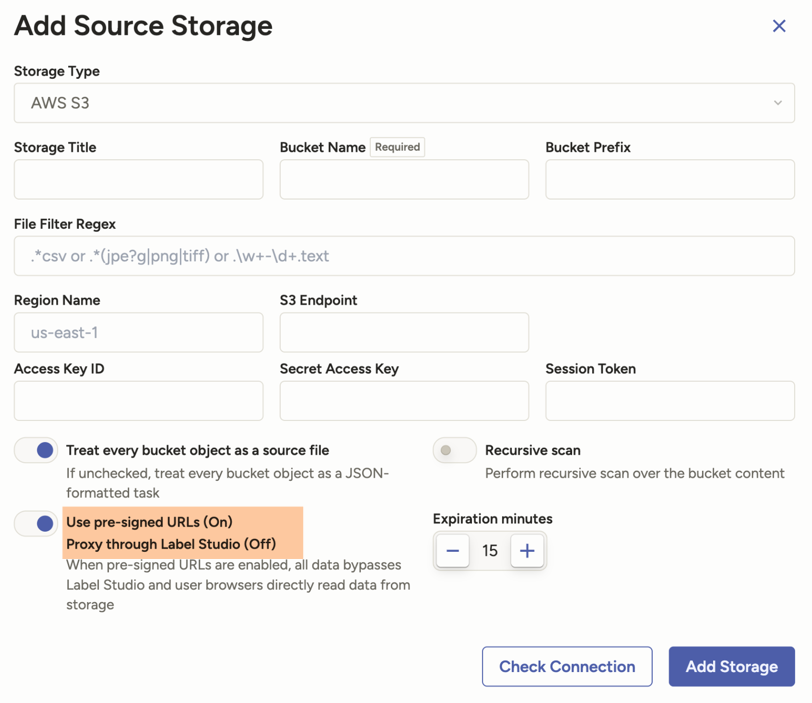Toggle Treat every bucket object as source file
The image size is (812, 703).
[36, 451]
